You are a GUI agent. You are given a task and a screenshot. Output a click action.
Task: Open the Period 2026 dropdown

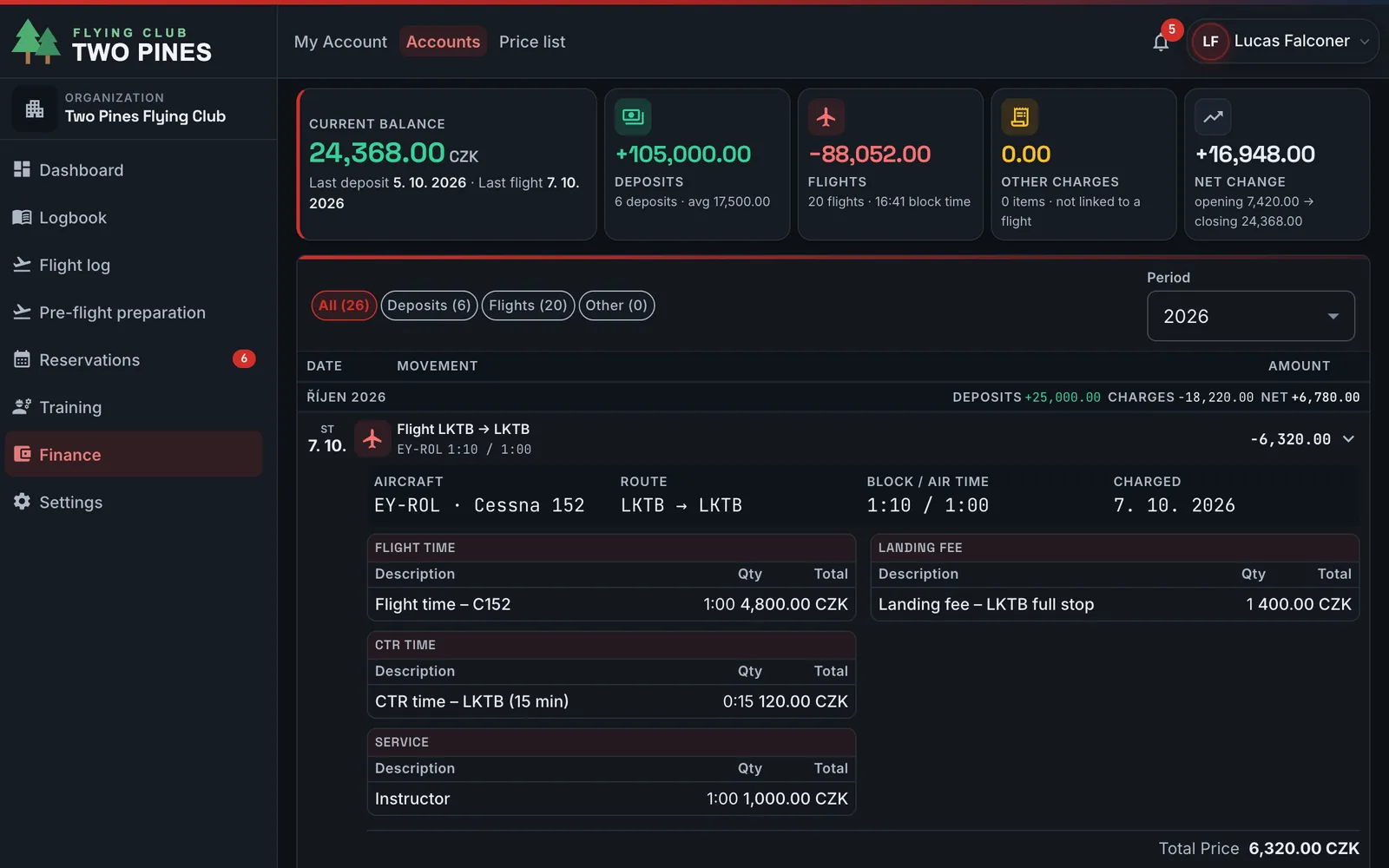coord(1250,316)
